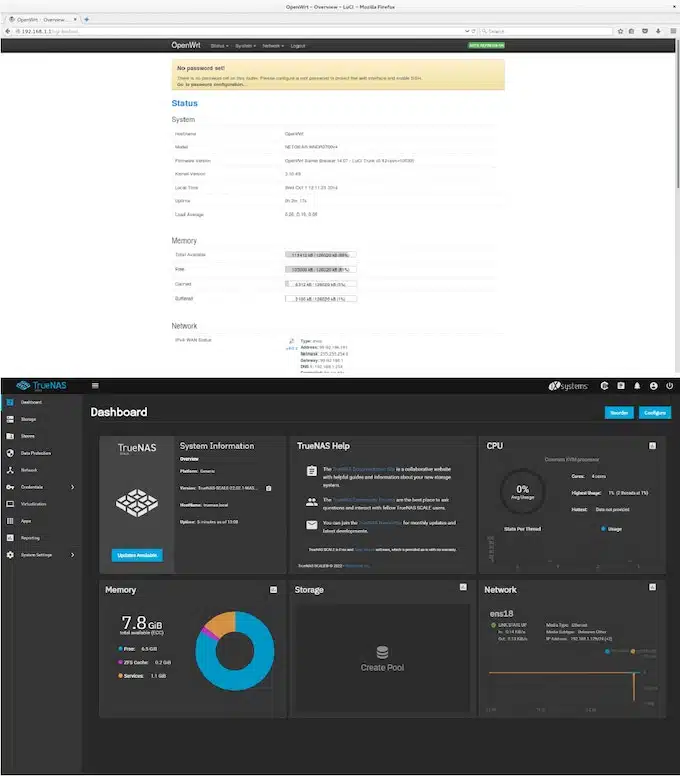Toggle the Usage legend on CPU card
Screen dimensions: 680x780
pyautogui.click(x=611, y=529)
